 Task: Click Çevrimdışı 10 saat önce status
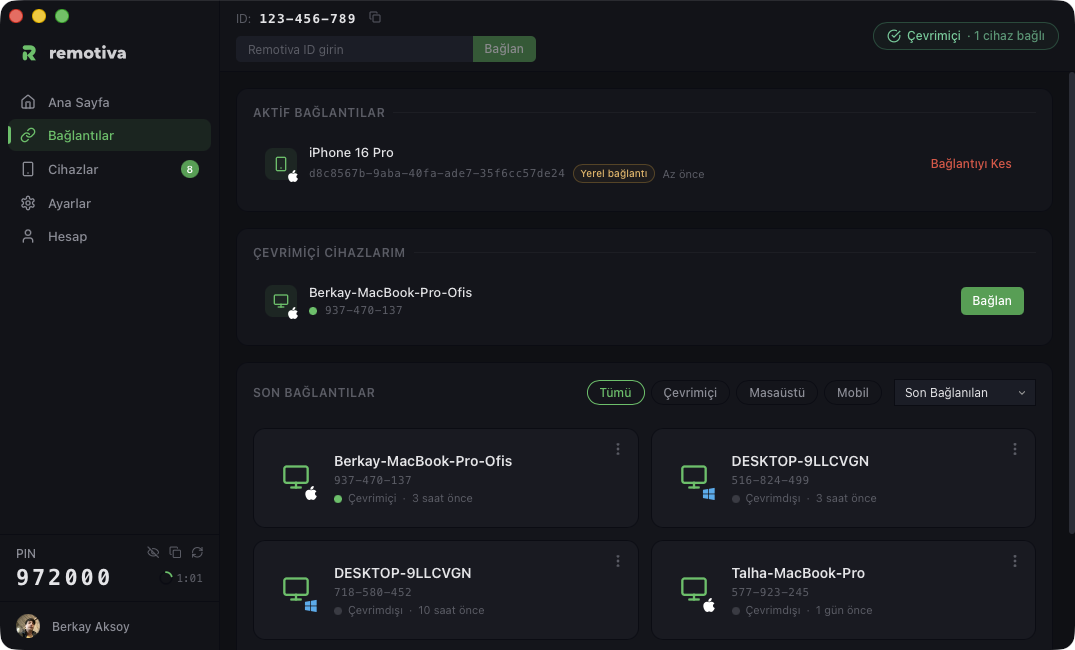(409, 610)
